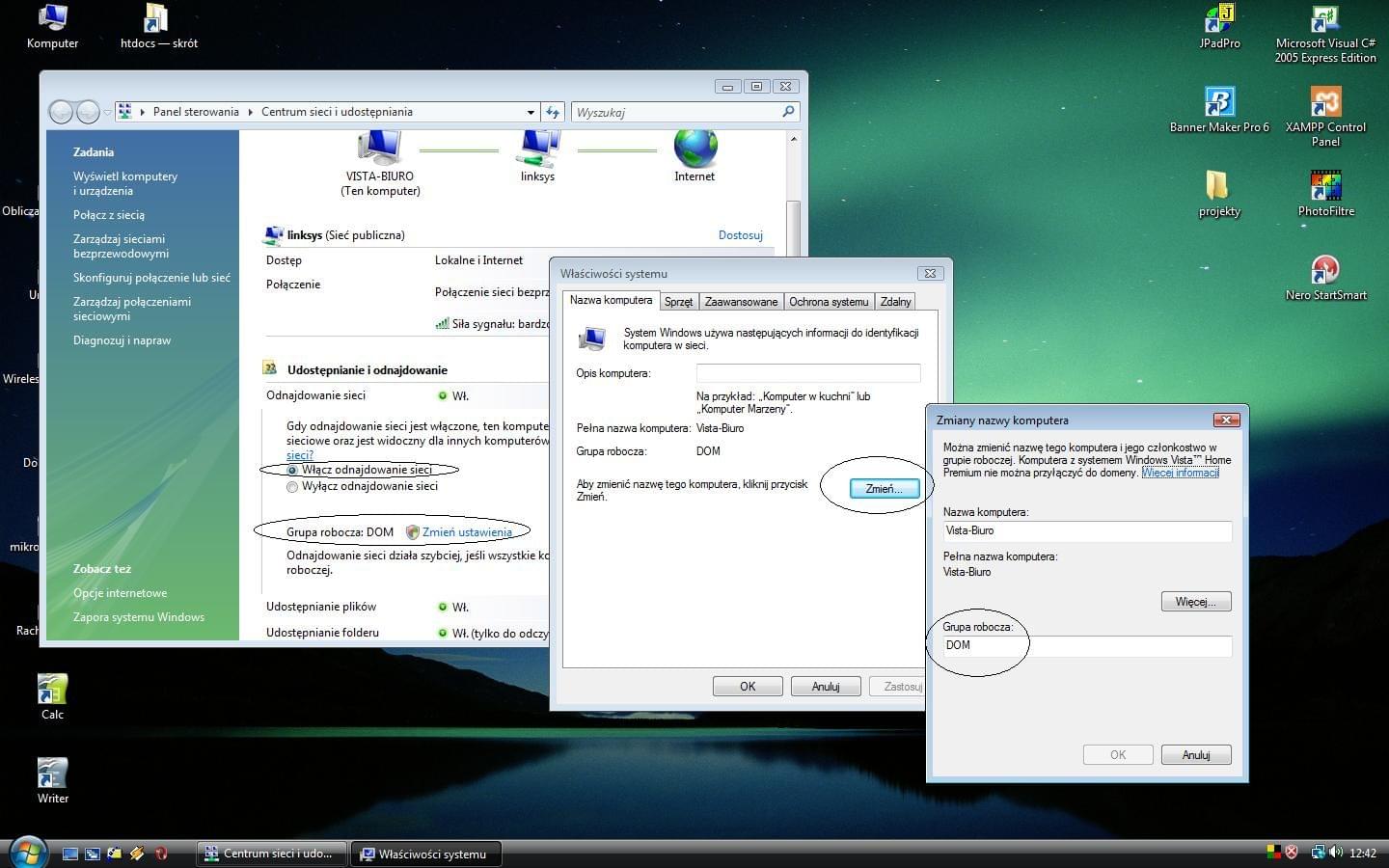1389x868 pixels.
Task: Click Zmień ustawienia link next to Grupa robocza
Action: 467,532
